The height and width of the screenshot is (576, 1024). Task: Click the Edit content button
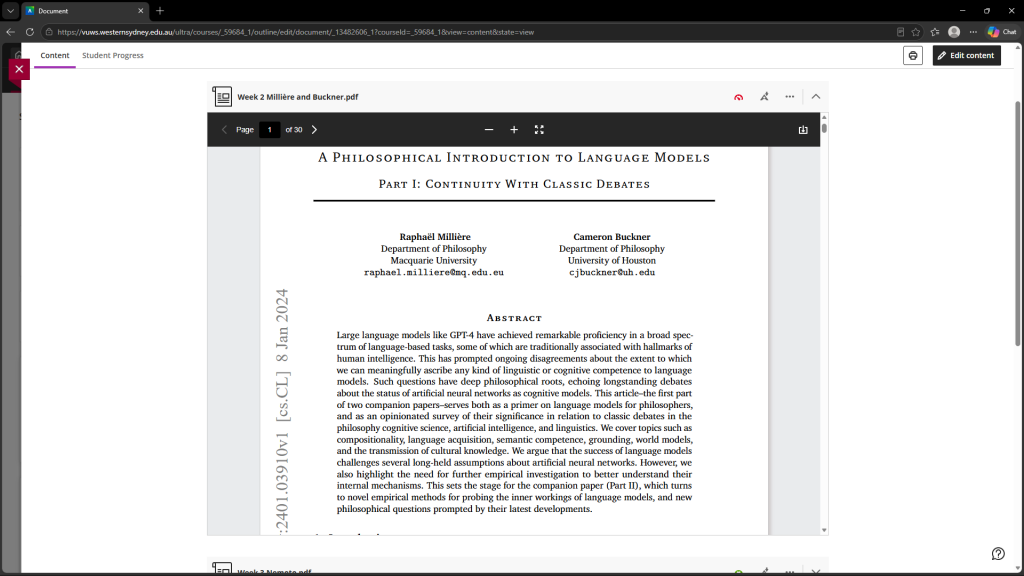click(967, 56)
